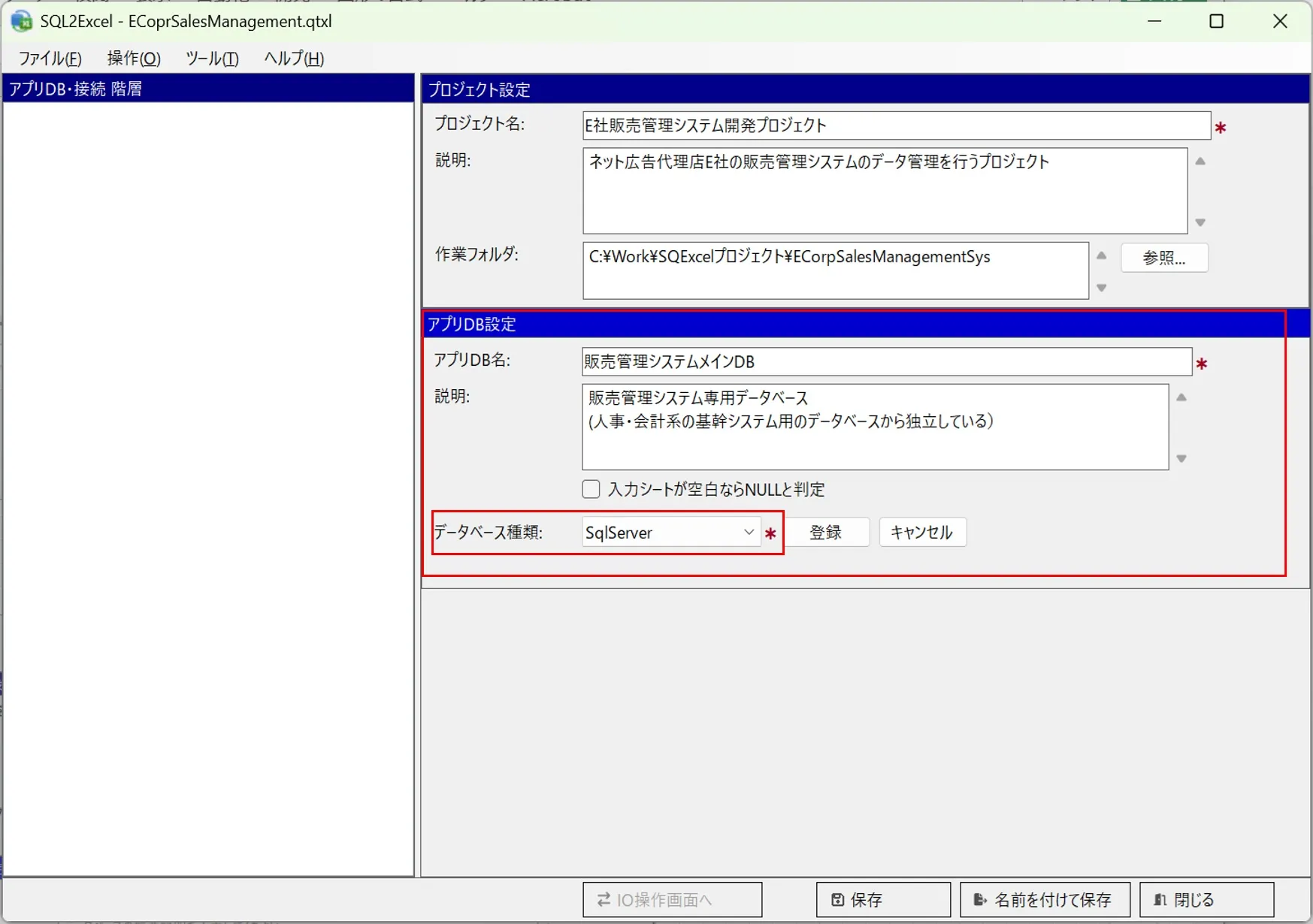
Task: Click the 保存 save button
Action: pos(883,899)
